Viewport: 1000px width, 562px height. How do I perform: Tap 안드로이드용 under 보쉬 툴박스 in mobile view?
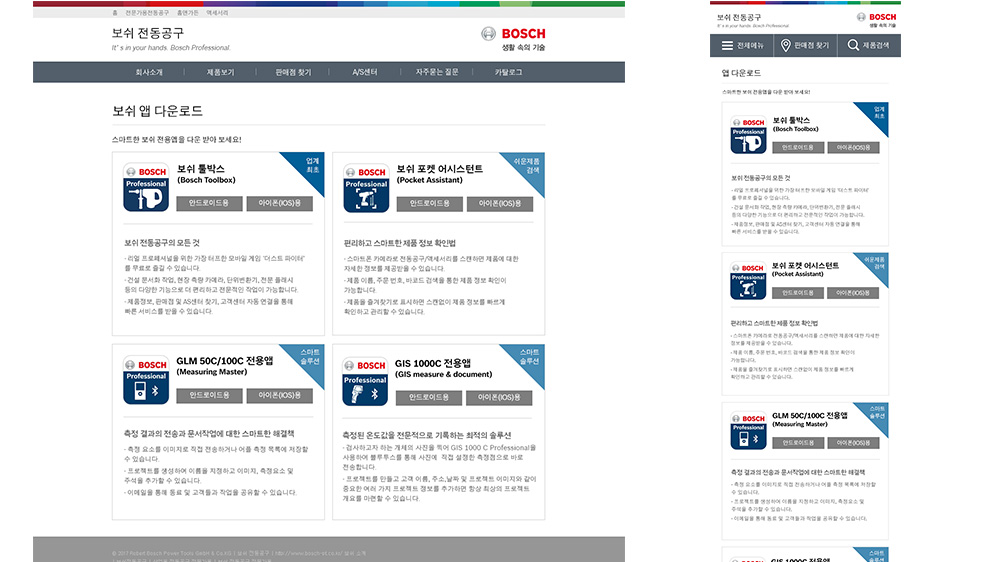798,147
